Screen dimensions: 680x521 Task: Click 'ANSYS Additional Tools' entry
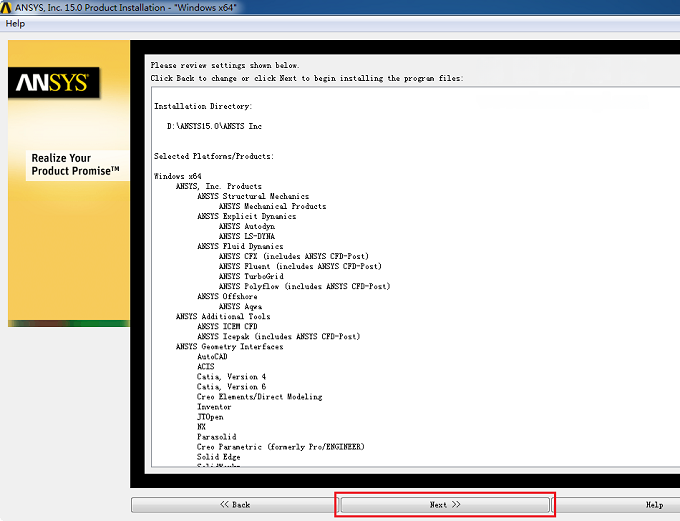point(223,316)
